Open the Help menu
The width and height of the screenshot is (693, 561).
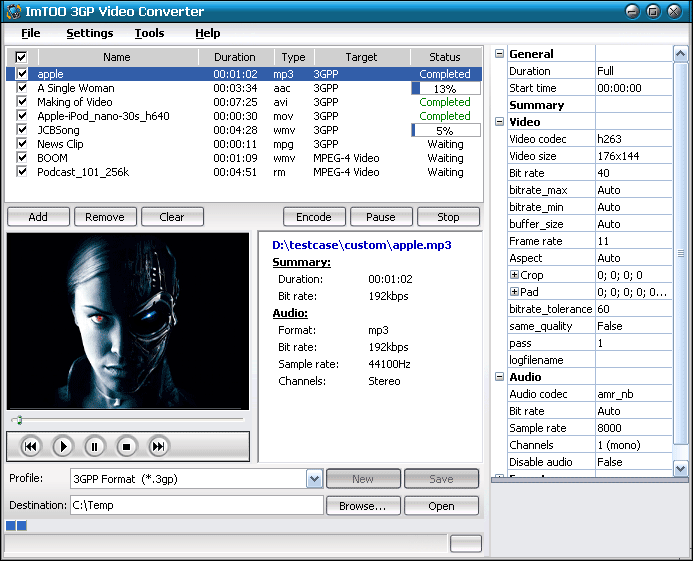(208, 33)
